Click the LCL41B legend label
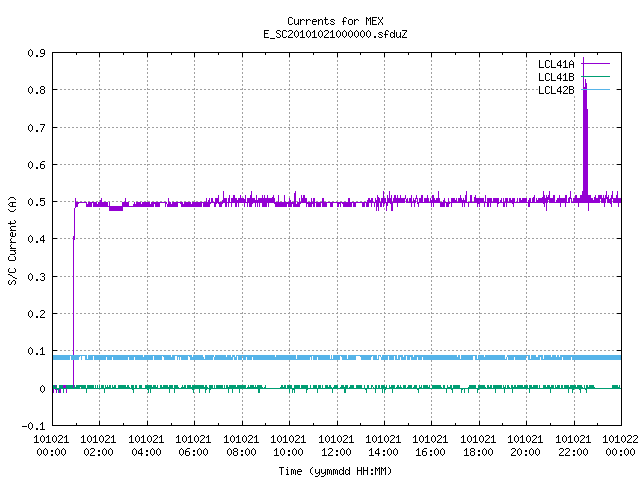This screenshot has width=640, height=480. (556, 77)
